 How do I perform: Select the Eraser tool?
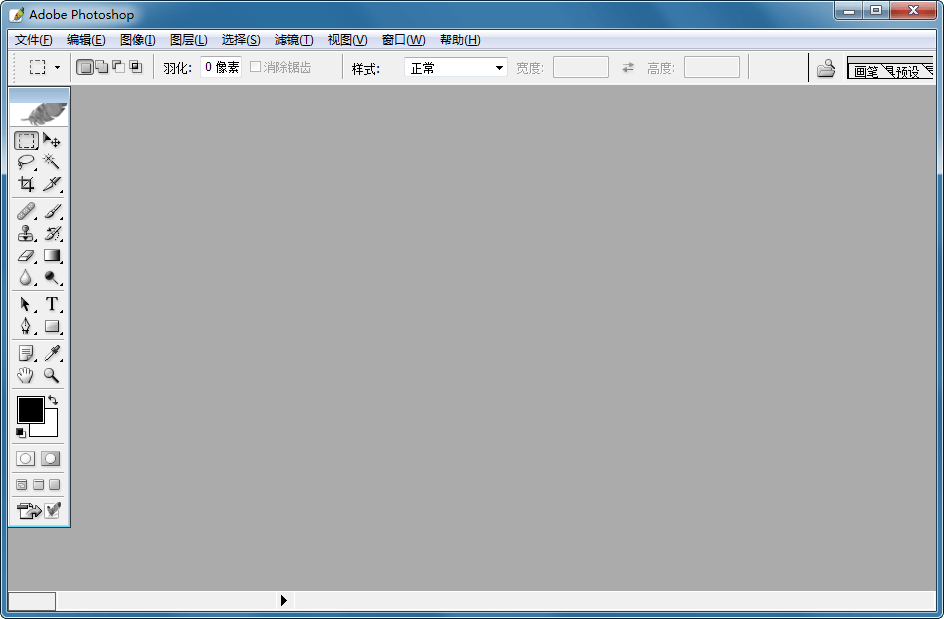click(x=25, y=255)
